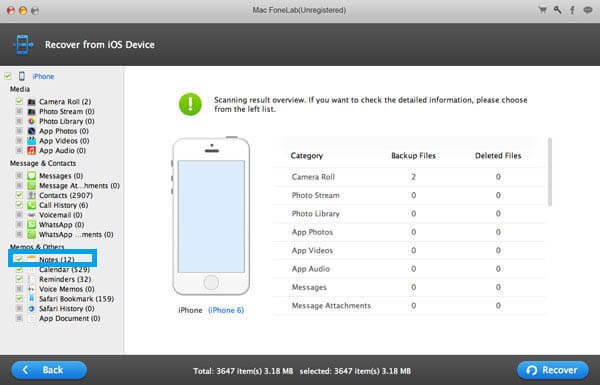The image size is (600, 385).
Task: Click the total items status text
Action: 243,371
